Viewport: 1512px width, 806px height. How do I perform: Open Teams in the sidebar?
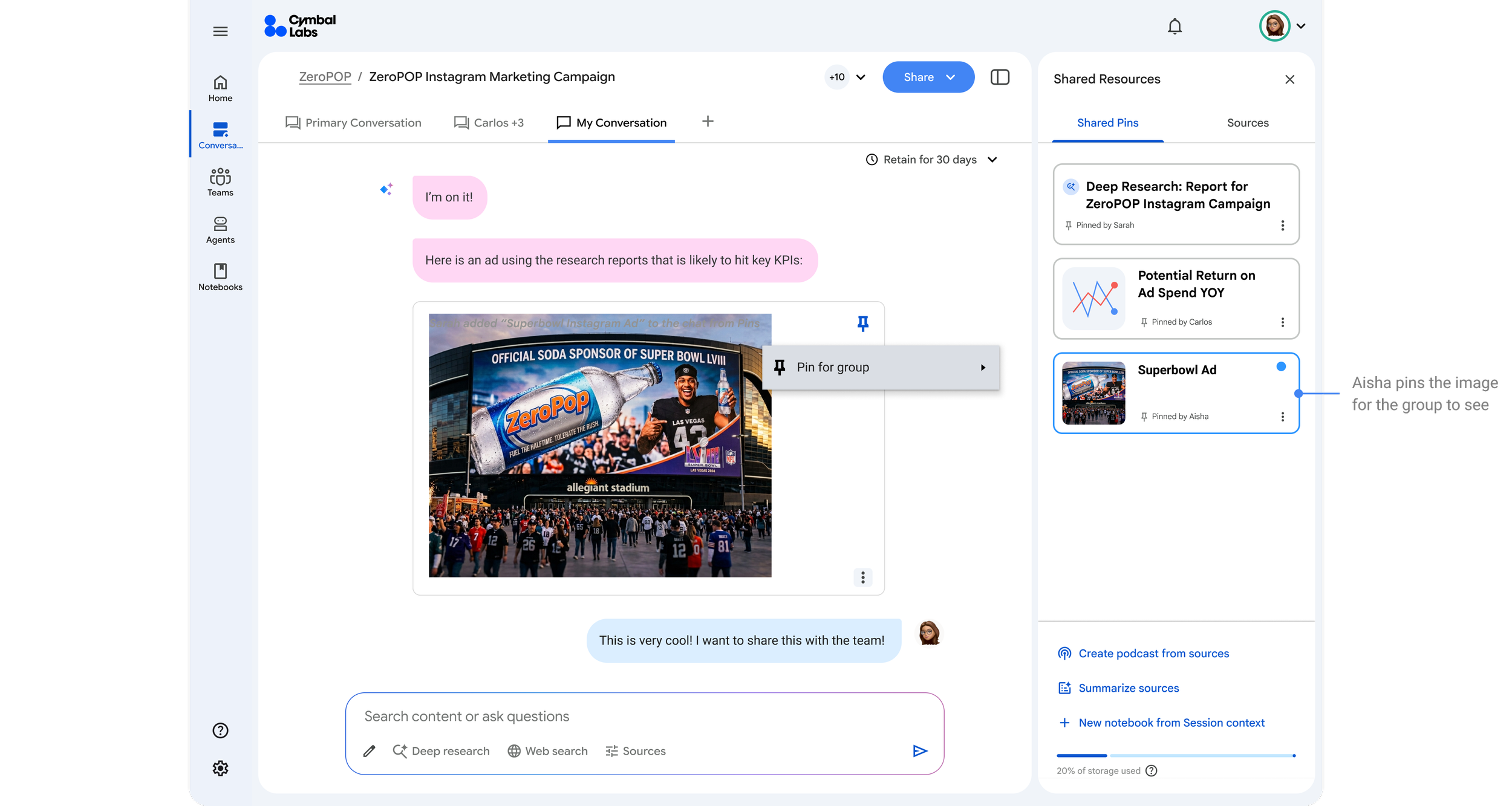pos(220,183)
